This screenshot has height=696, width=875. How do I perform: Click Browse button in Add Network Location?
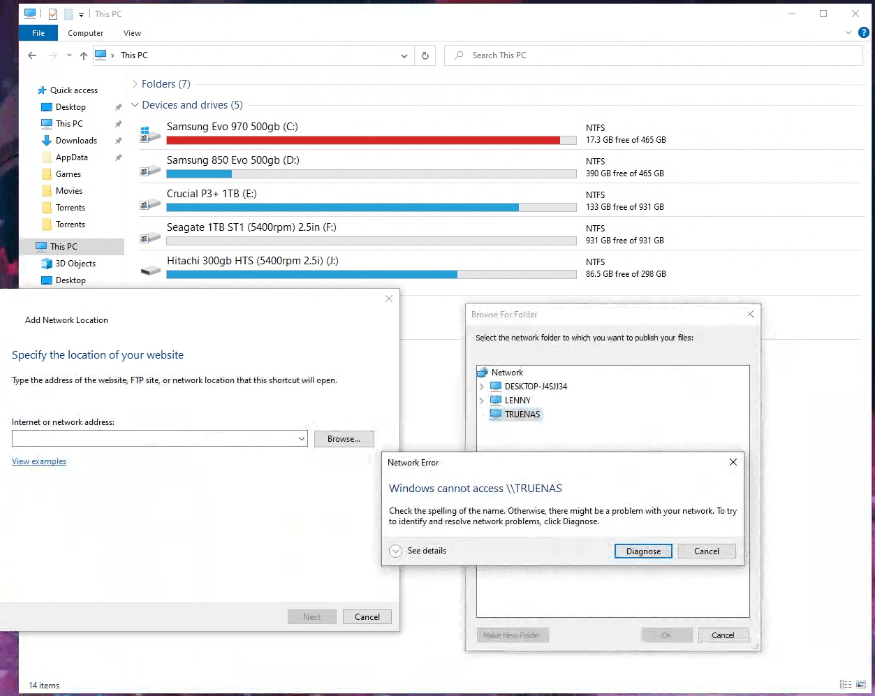343,439
